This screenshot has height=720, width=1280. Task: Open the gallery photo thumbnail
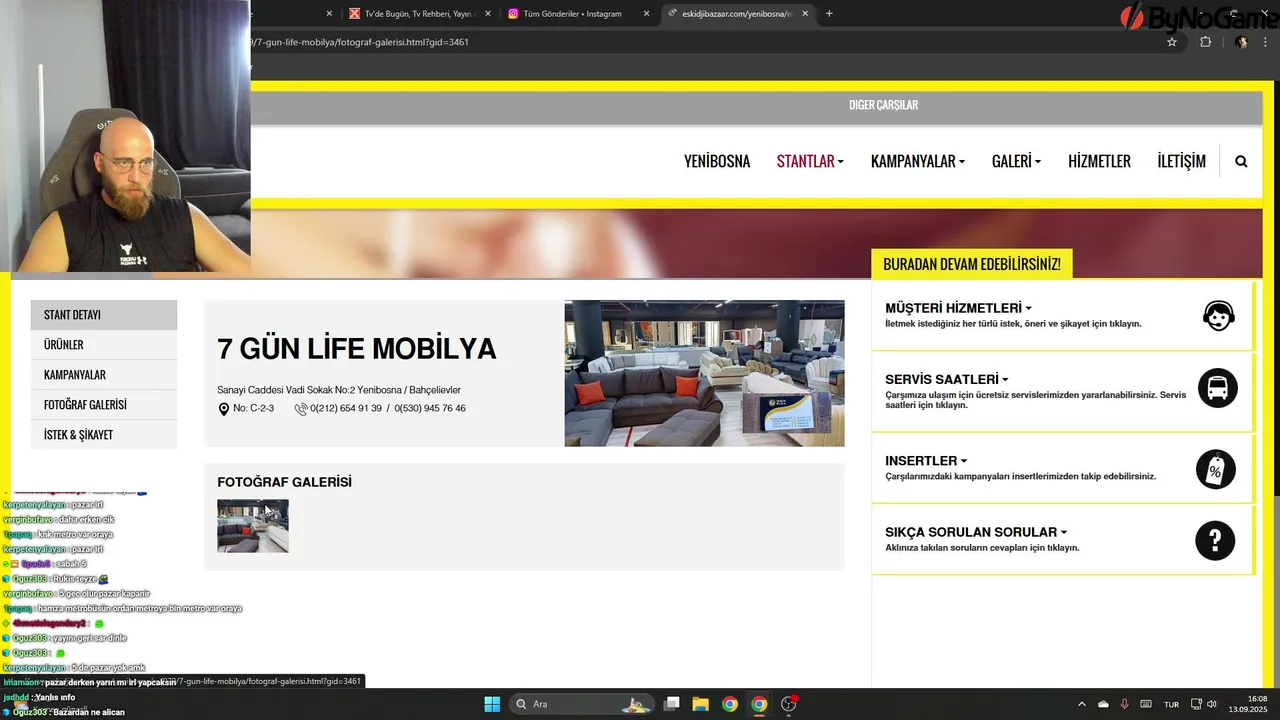(253, 526)
